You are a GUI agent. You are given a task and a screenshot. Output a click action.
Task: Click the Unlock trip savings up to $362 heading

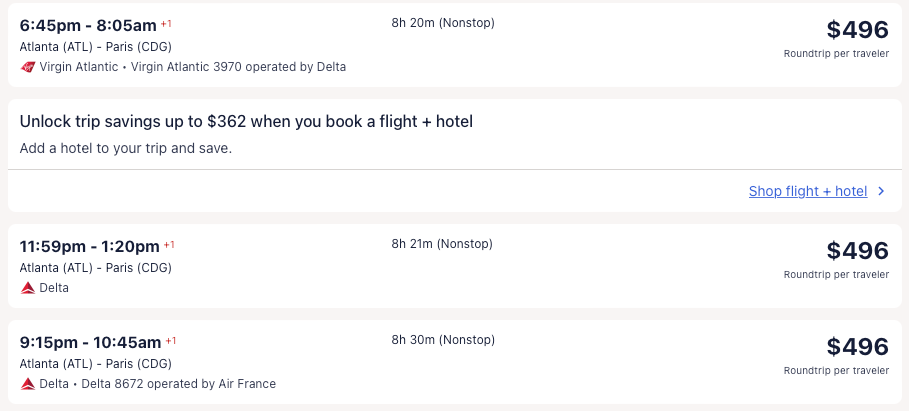point(246,122)
